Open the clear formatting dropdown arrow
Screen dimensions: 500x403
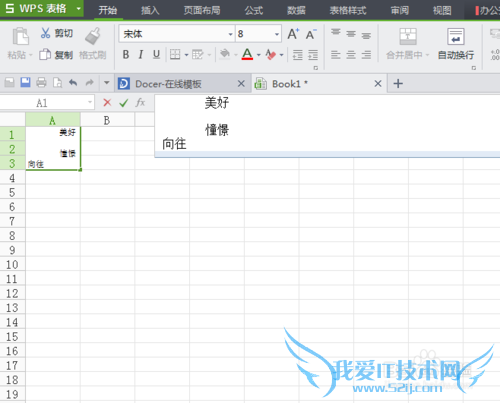coord(282,55)
